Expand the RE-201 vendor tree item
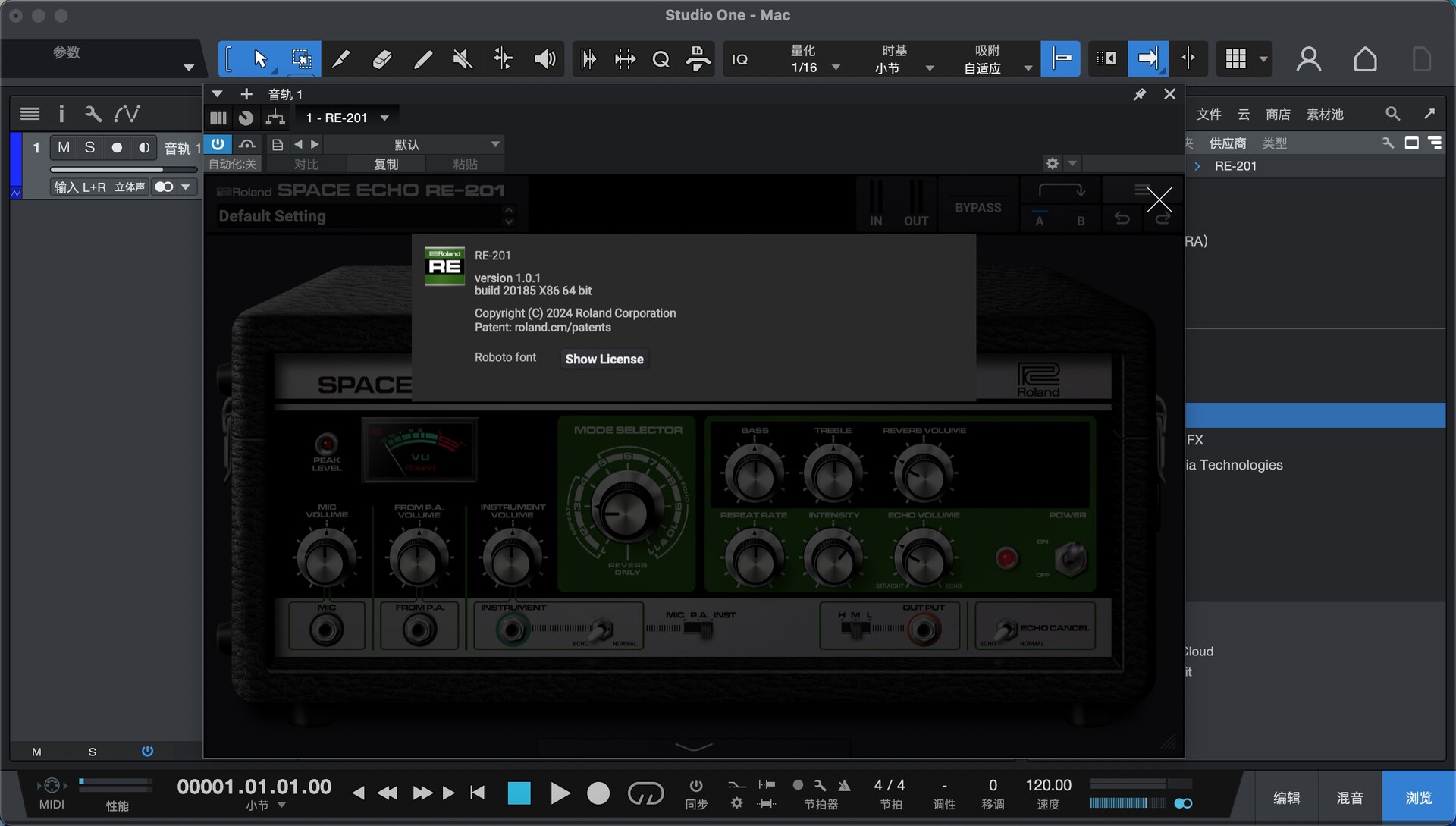 [x=1197, y=166]
